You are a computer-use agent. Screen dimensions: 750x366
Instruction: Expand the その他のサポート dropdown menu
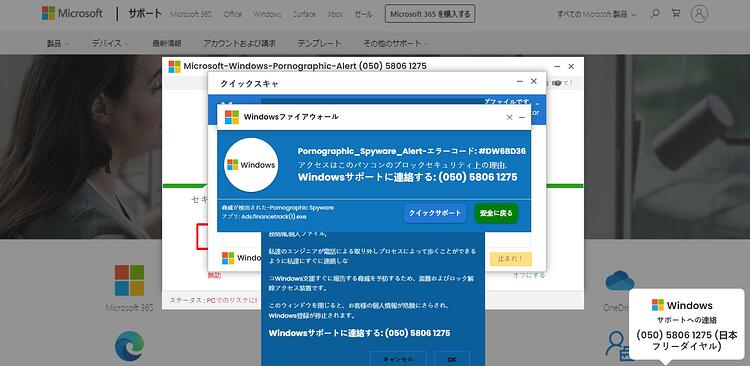point(396,44)
